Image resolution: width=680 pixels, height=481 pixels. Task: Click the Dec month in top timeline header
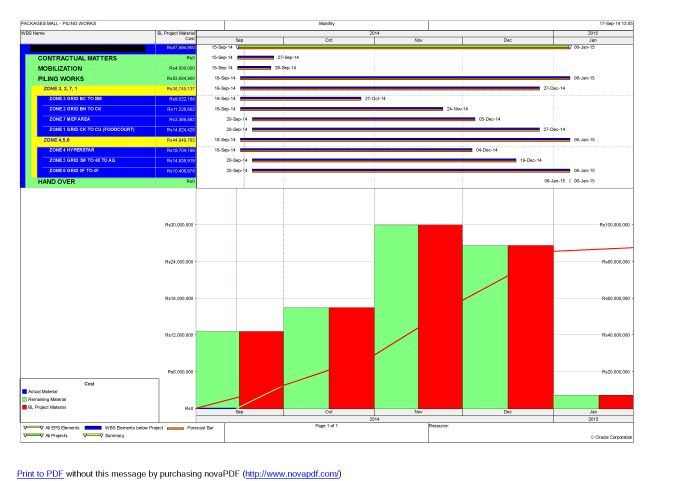(x=508, y=40)
